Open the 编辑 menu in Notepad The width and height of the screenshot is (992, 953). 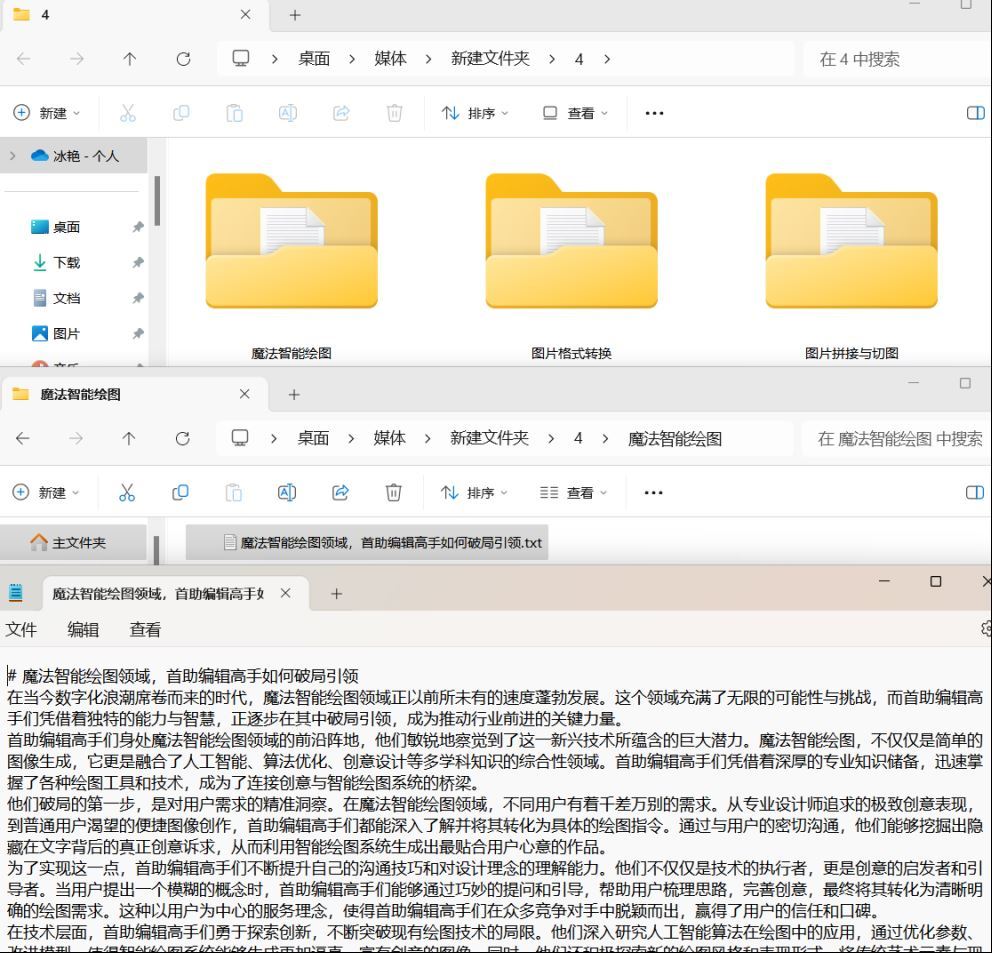point(83,629)
